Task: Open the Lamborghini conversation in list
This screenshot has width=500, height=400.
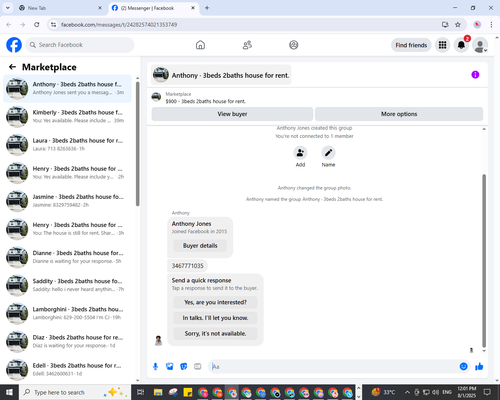Action: coord(67,313)
